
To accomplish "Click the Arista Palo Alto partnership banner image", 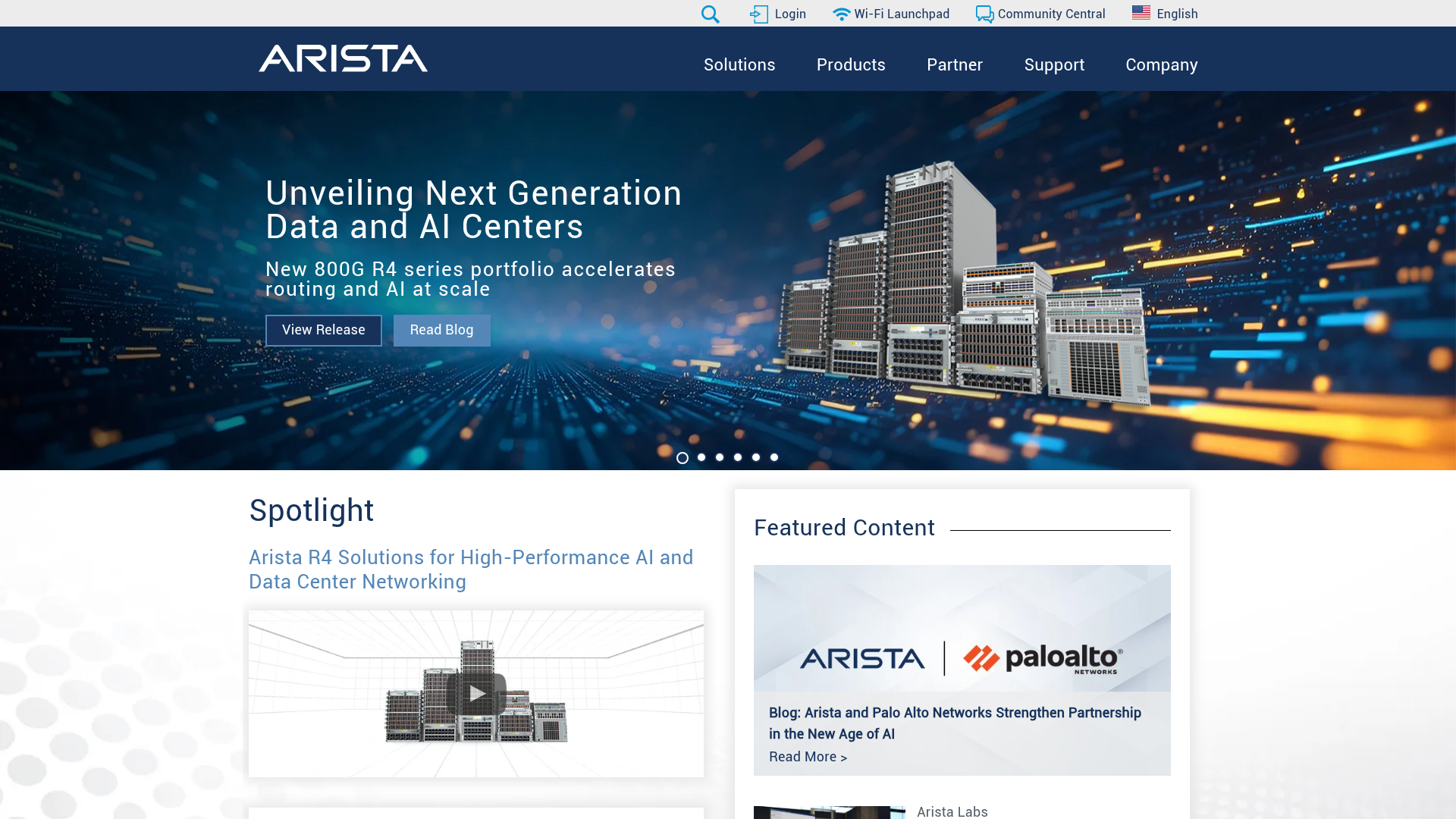I will point(962,627).
